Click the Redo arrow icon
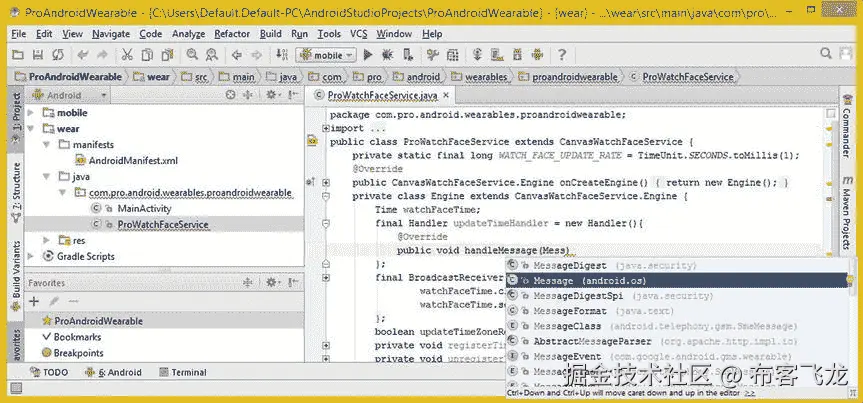 click(102, 55)
